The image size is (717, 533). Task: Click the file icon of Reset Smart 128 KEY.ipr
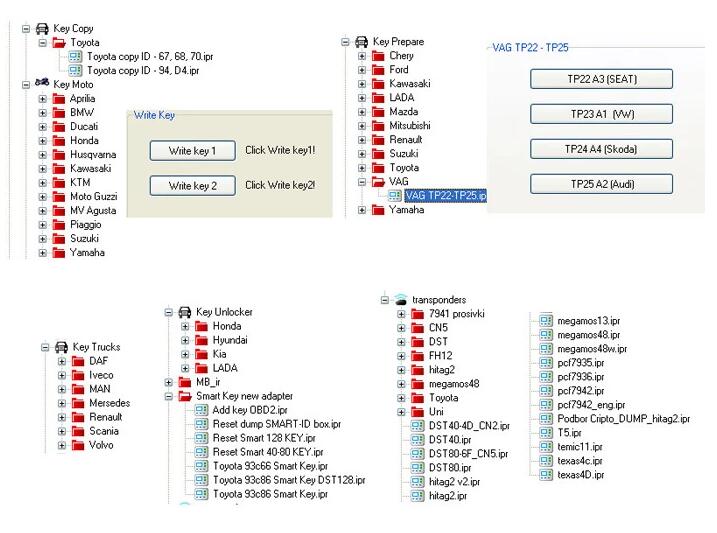point(201,438)
